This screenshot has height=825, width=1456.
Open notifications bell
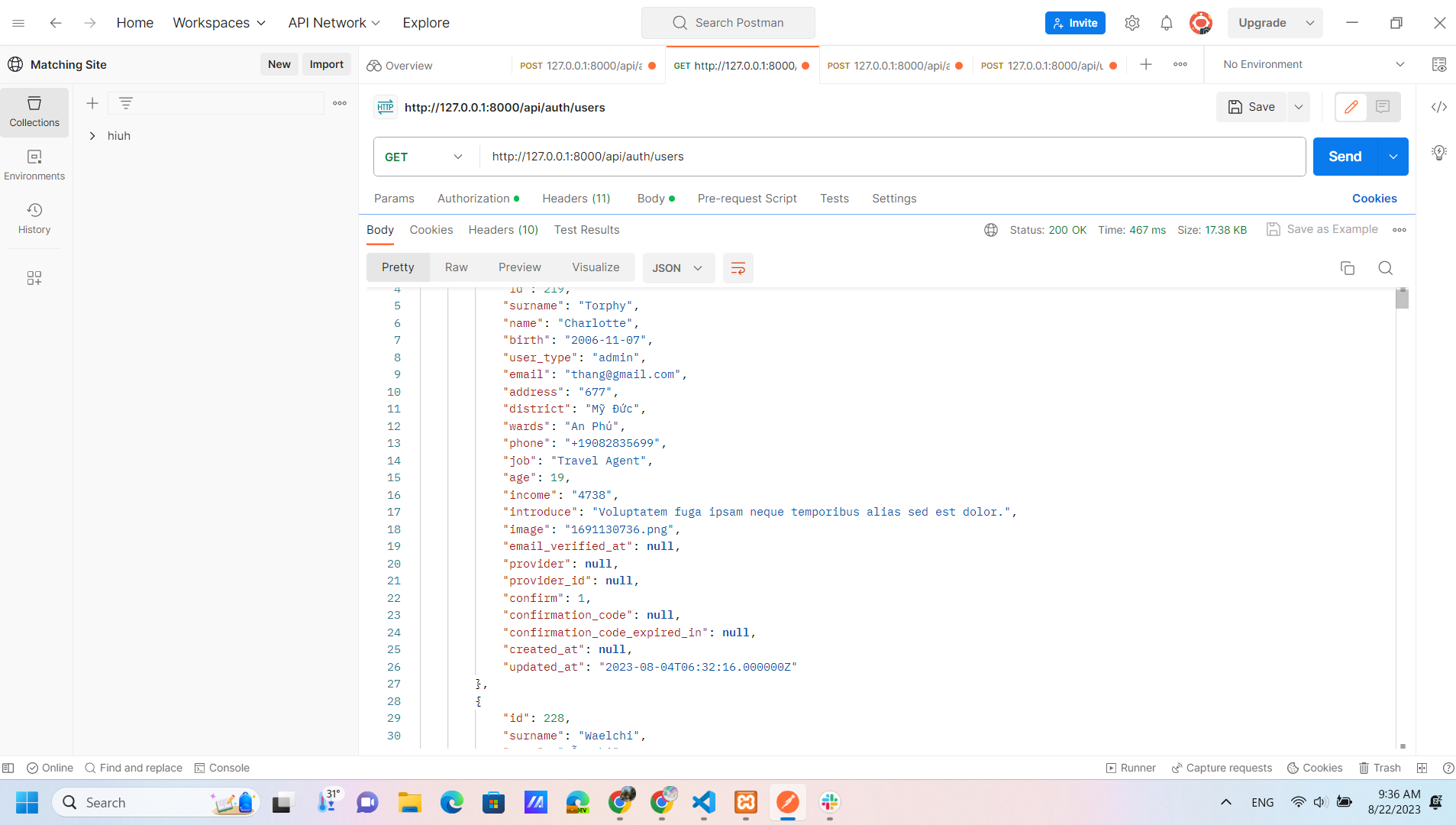tap(1167, 23)
